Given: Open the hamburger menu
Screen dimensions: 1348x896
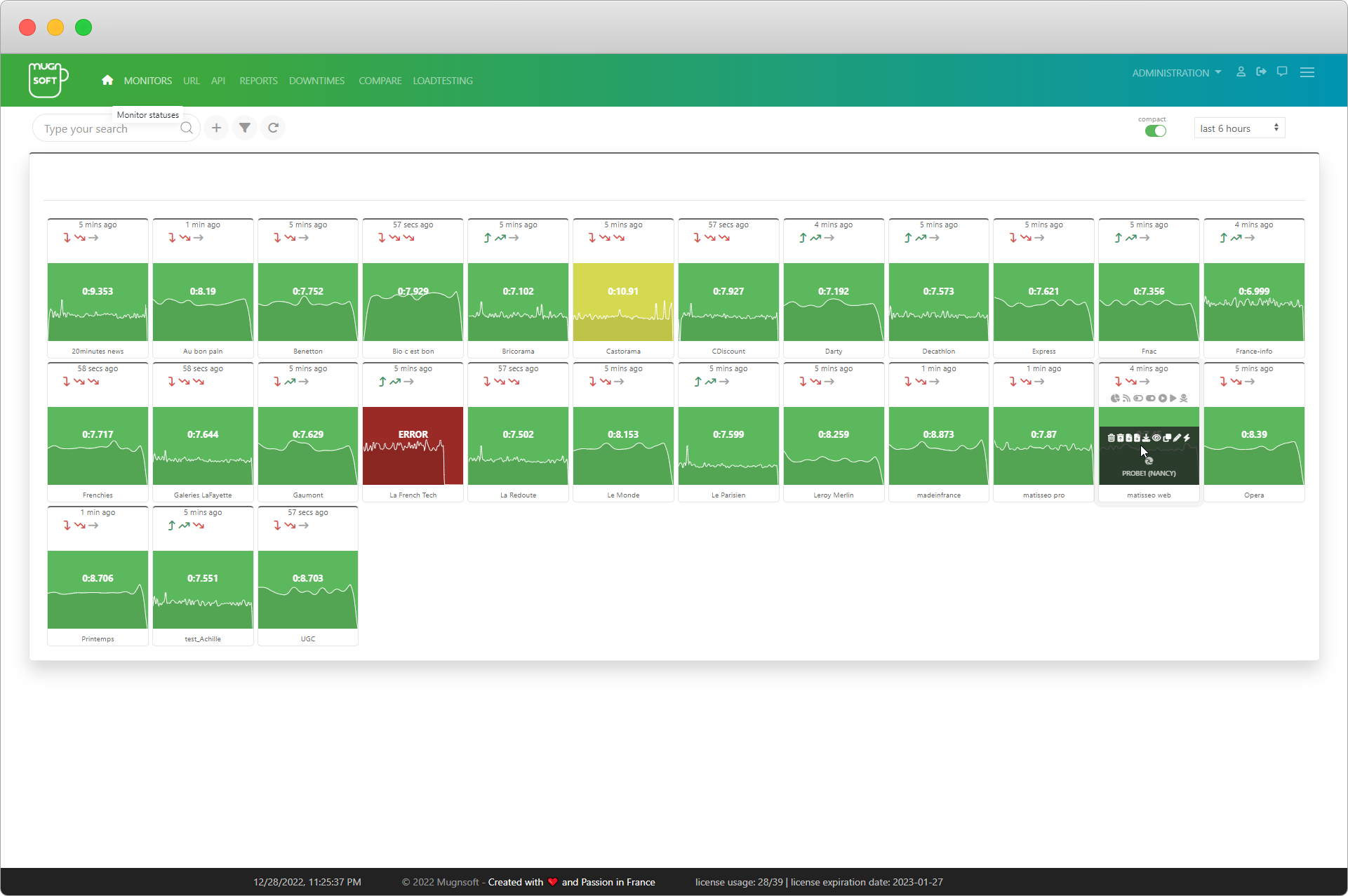Looking at the screenshot, I should 1307,72.
